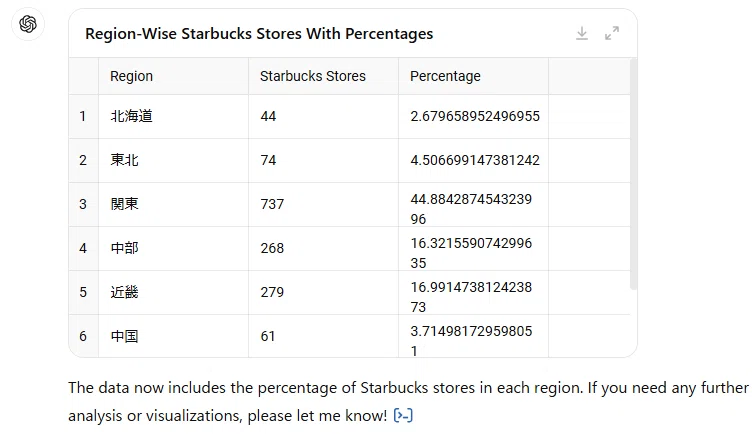Click the percentage cell 4.506699147381242
Image resolution: width=752 pixels, height=434 pixels.
[473, 161]
